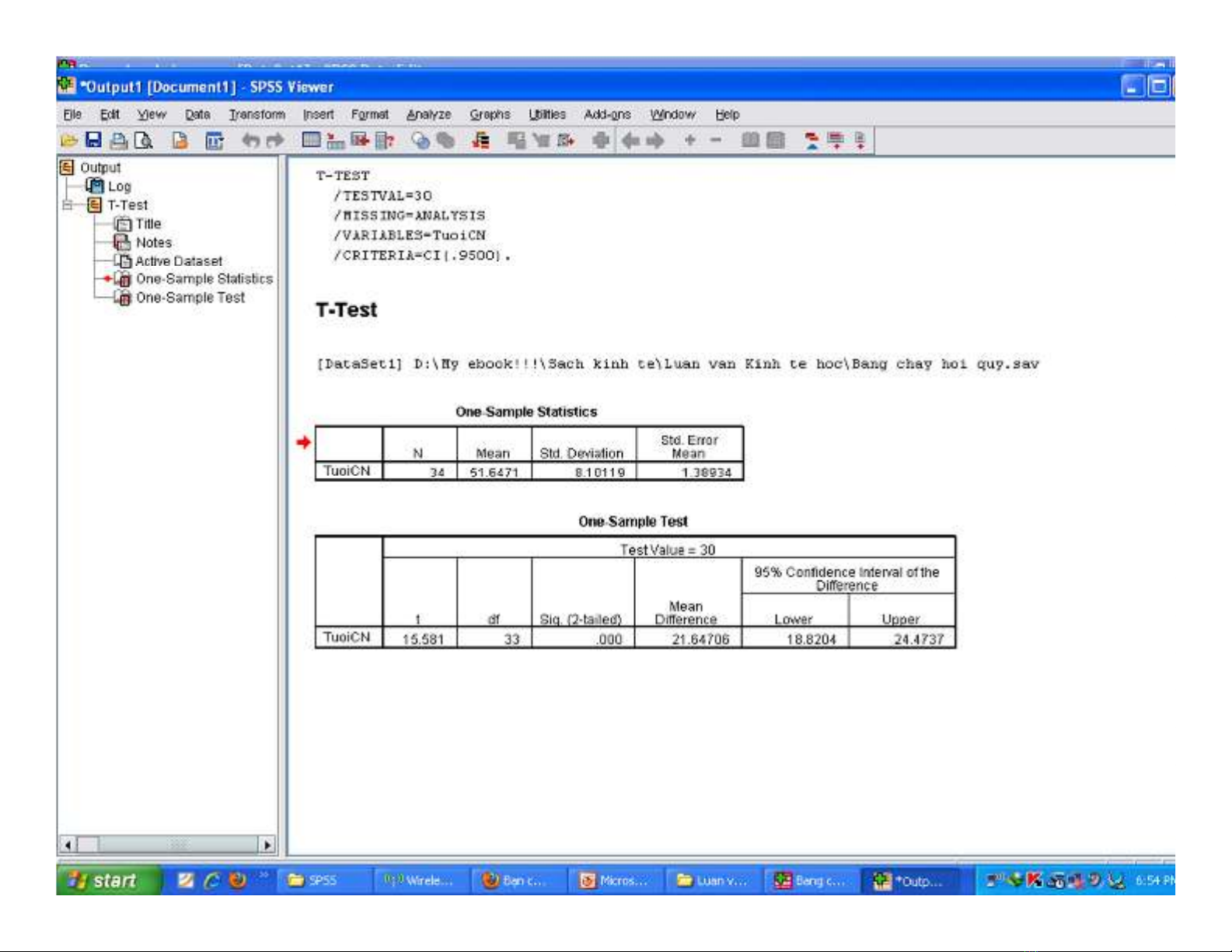Open the Graphs menu
The image size is (1232, 952).
(x=490, y=114)
